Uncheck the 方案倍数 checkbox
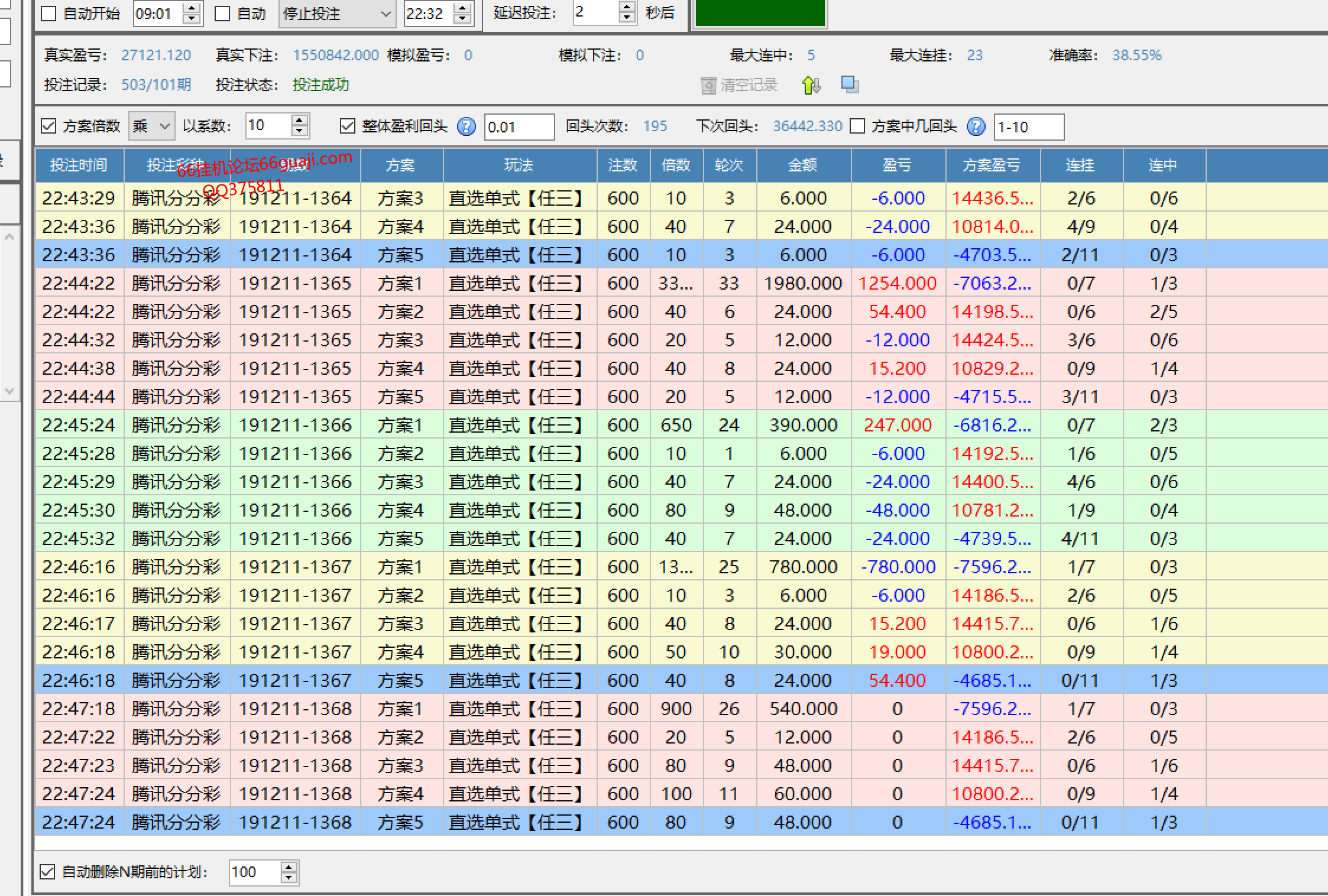Image resolution: width=1328 pixels, height=896 pixels. tap(48, 126)
